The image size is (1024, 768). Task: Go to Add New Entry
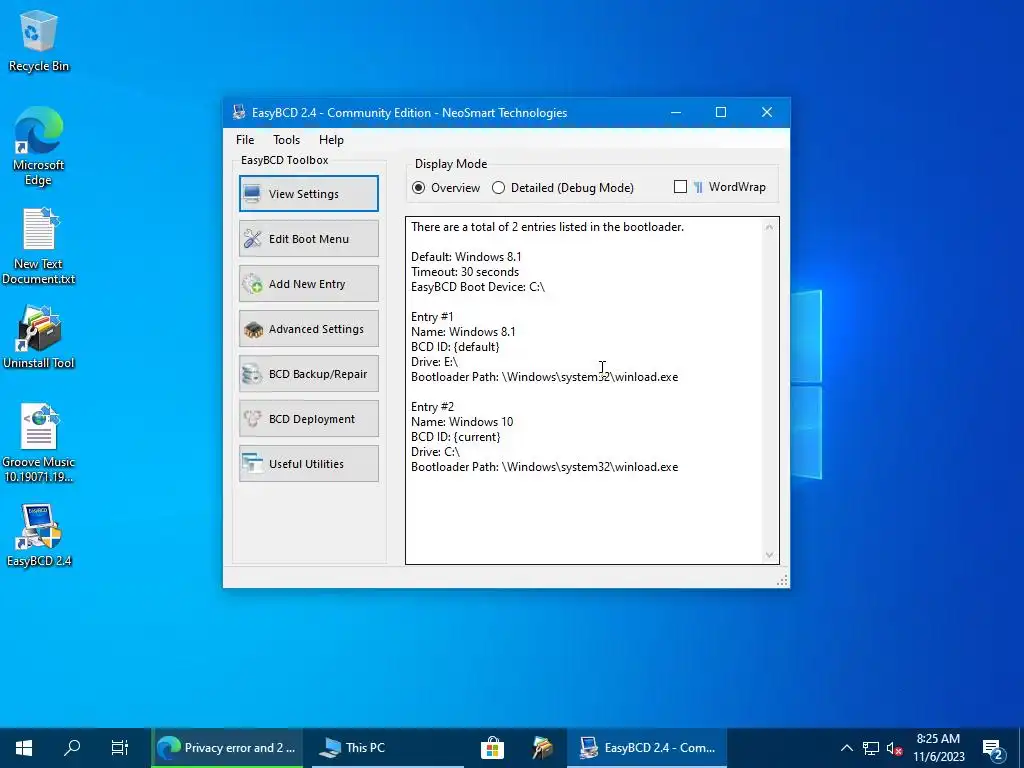[x=309, y=283]
